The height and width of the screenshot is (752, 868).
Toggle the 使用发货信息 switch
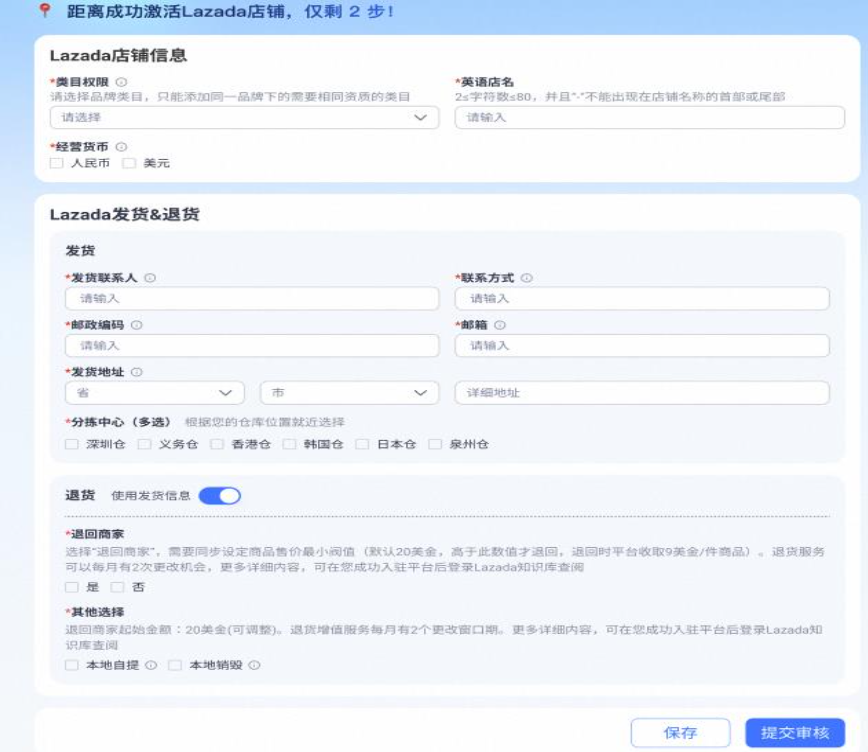(x=220, y=496)
